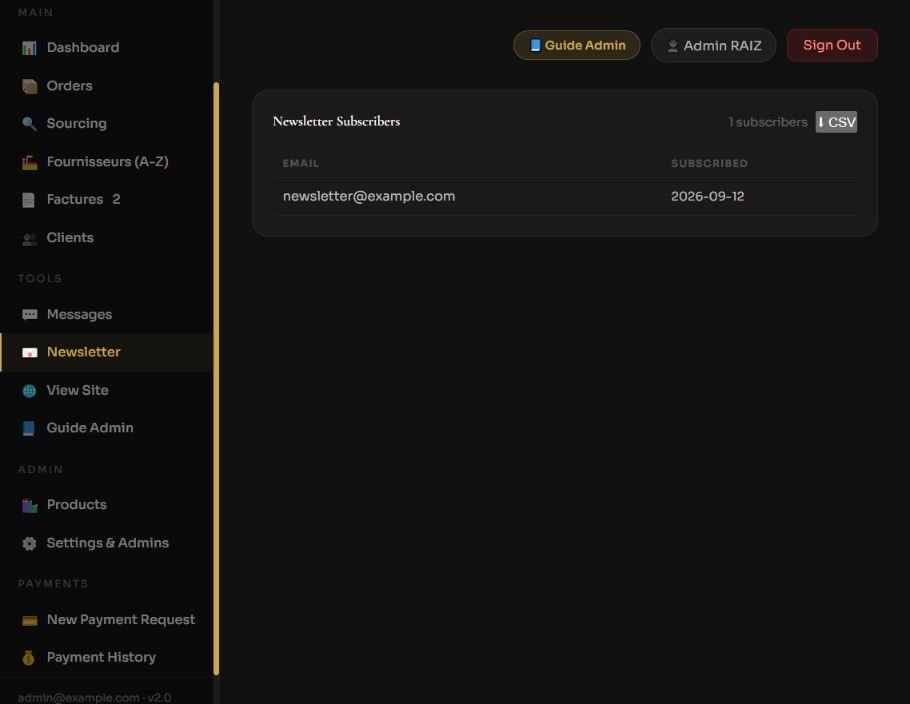Click the SUBSCRIBED column header
910x704 pixels.
[709, 164]
